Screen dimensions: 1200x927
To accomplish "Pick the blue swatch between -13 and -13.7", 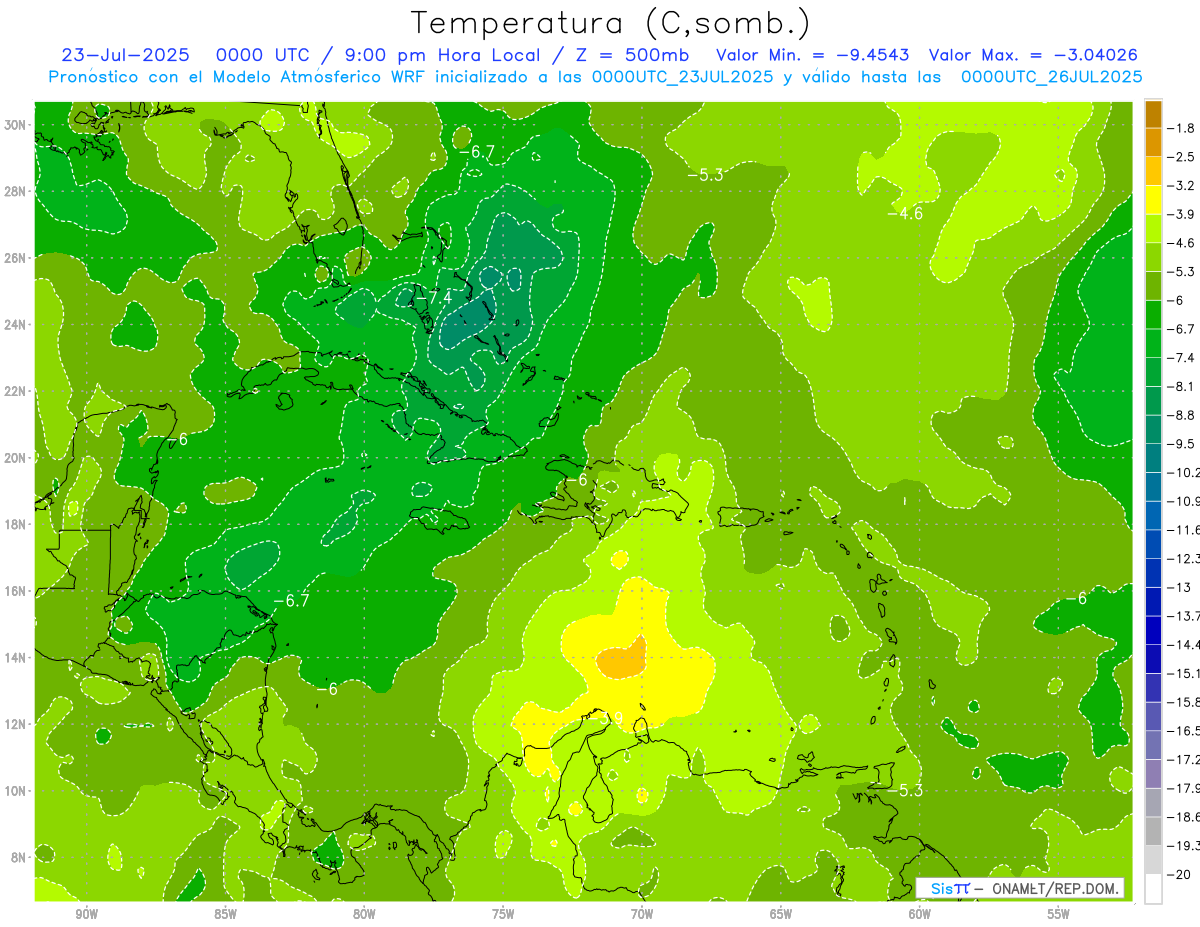I will [x=1153, y=601].
